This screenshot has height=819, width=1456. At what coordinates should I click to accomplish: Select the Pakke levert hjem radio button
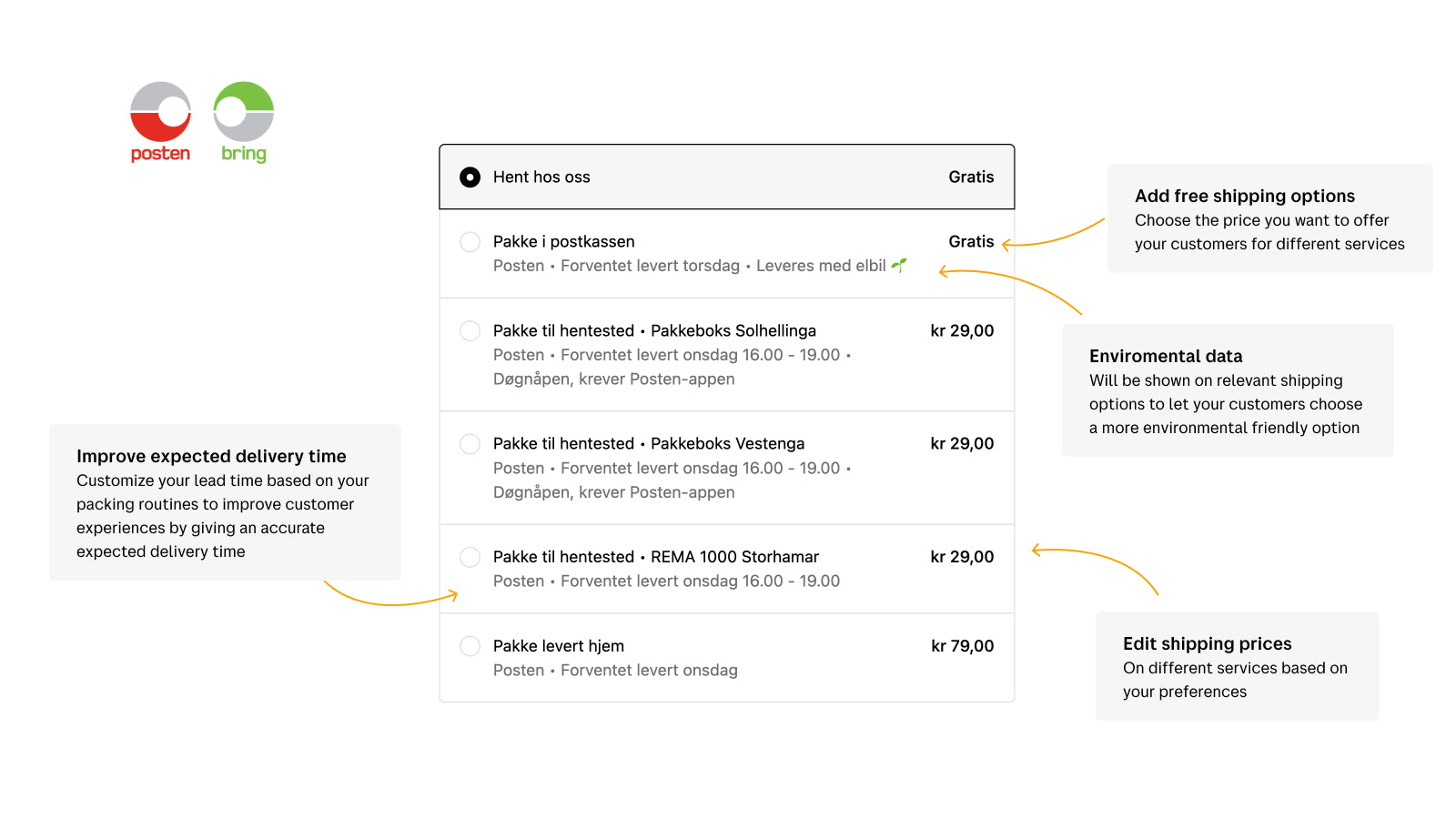pyautogui.click(x=470, y=646)
